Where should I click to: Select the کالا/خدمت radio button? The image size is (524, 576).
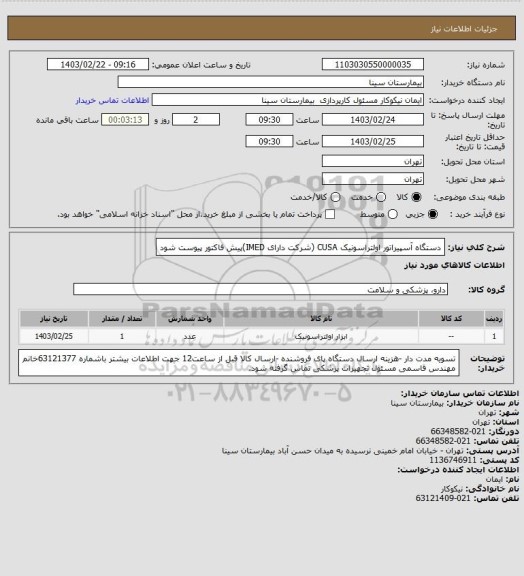(335, 197)
